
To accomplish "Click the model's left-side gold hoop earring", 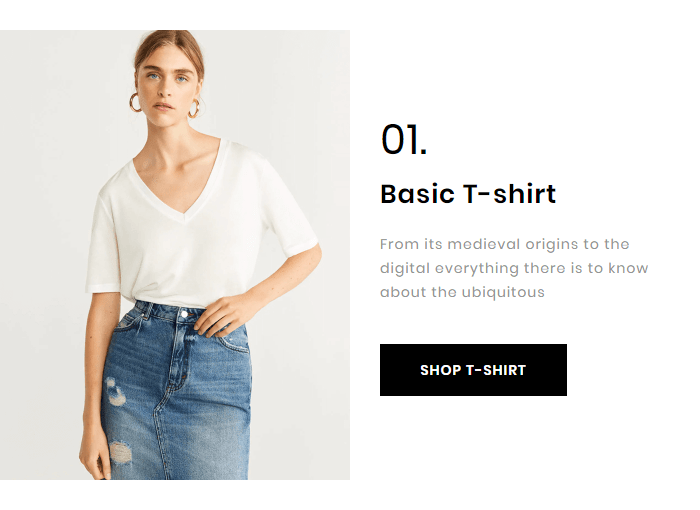I will pos(135,102).
